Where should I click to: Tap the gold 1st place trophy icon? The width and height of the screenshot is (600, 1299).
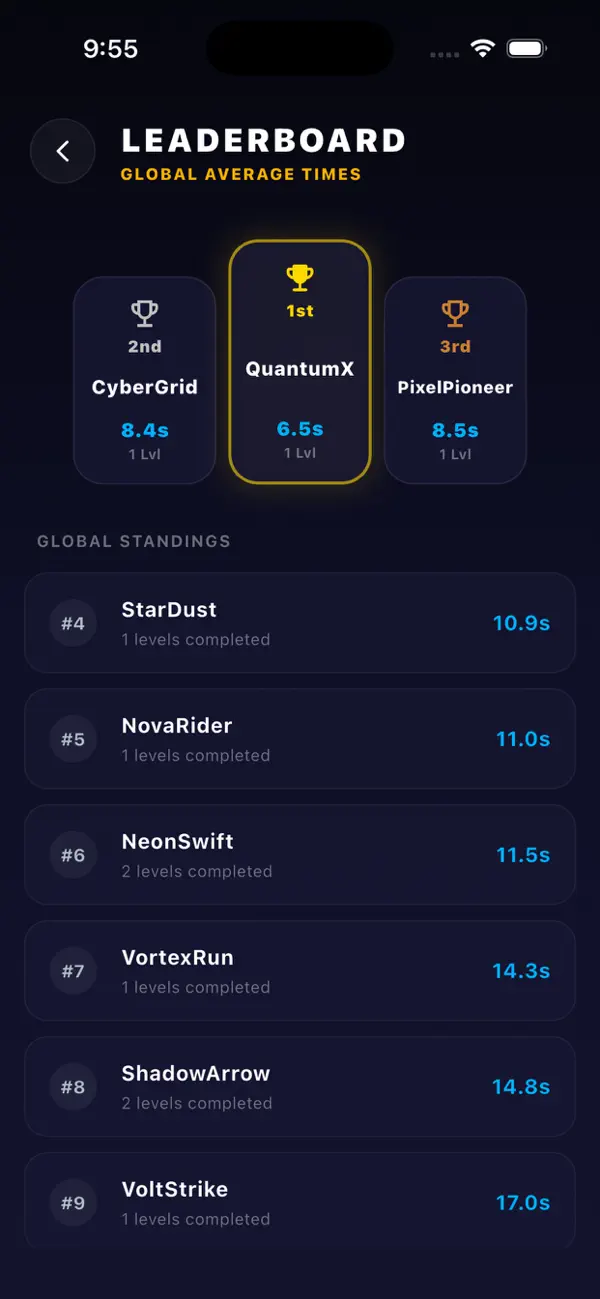click(x=300, y=278)
